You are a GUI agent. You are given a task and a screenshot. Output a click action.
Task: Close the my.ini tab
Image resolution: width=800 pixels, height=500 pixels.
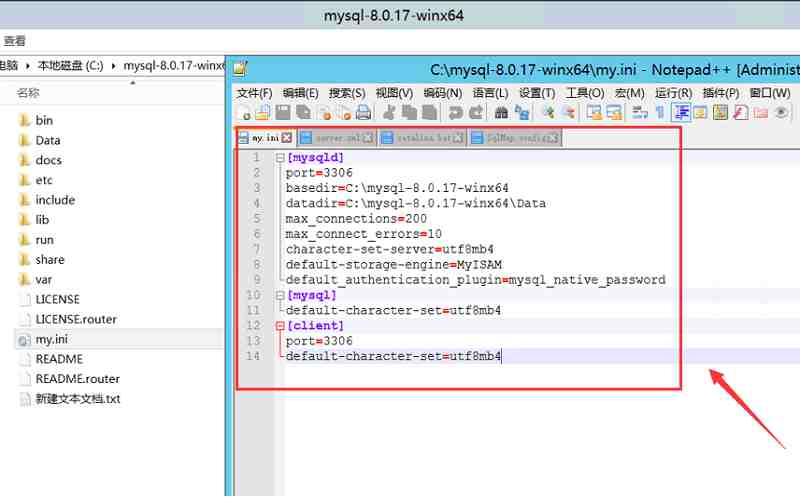[x=287, y=138]
